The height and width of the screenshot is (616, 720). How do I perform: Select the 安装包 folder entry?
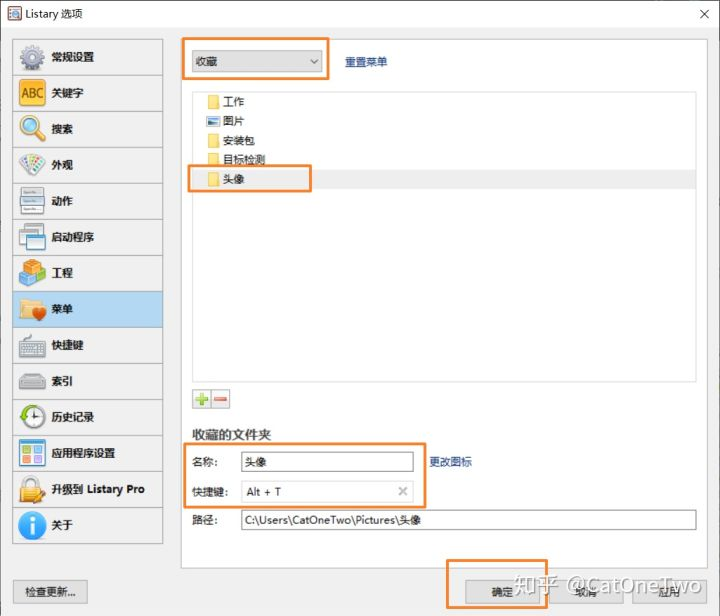click(x=444, y=140)
